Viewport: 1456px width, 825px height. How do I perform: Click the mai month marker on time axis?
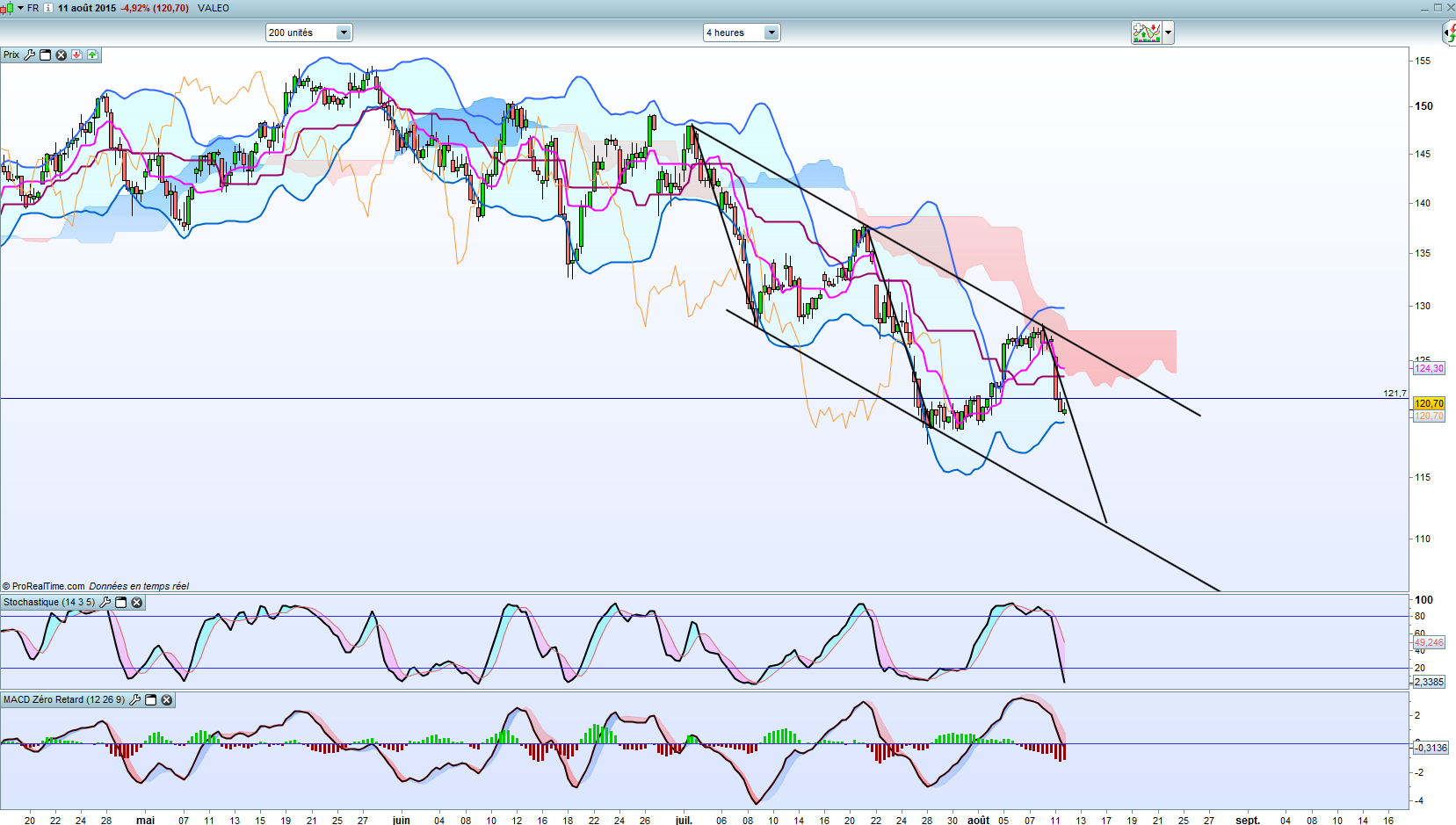pyautogui.click(x=145, y=820)
